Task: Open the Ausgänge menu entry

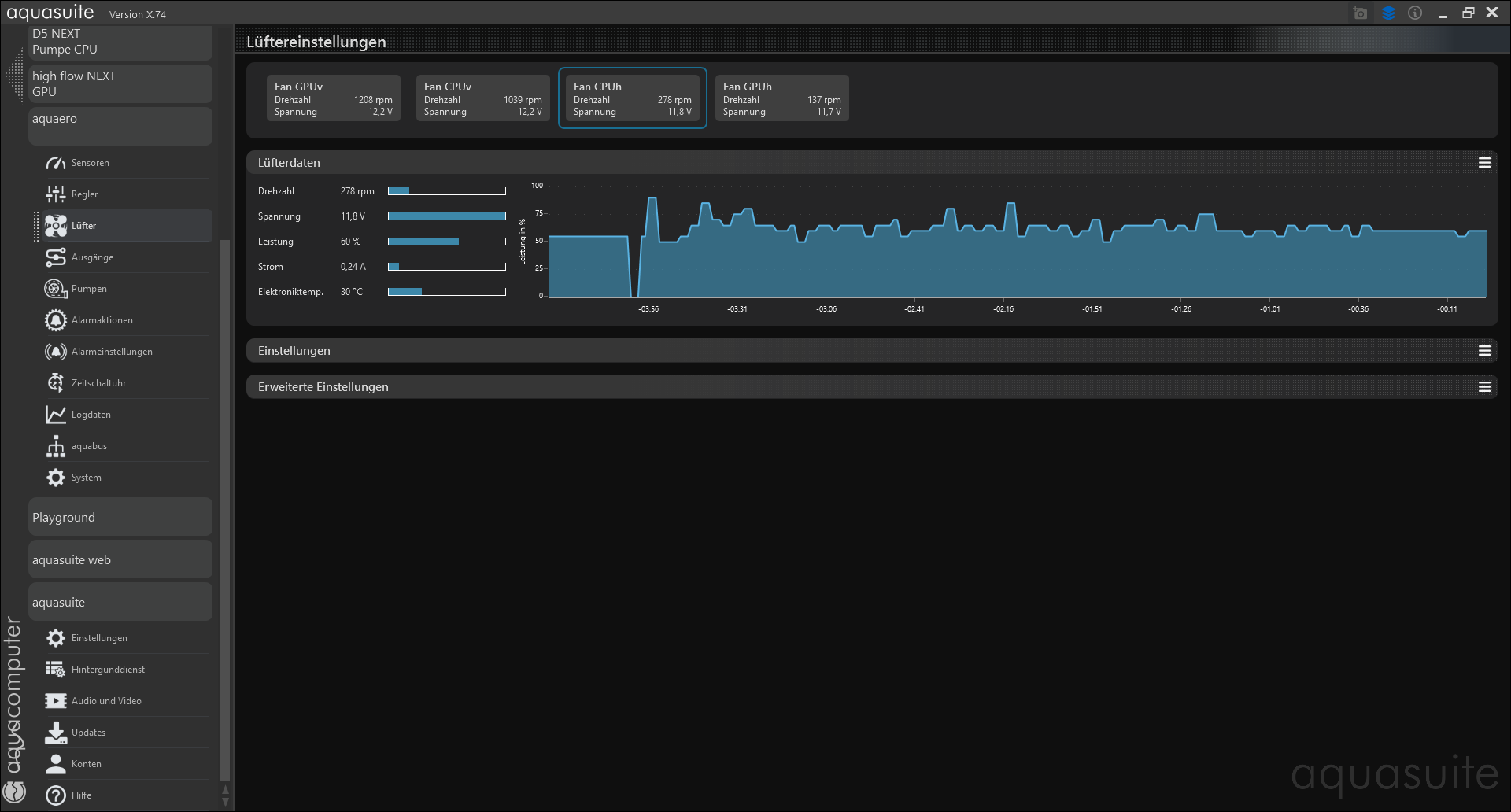Action: point(92,257)
